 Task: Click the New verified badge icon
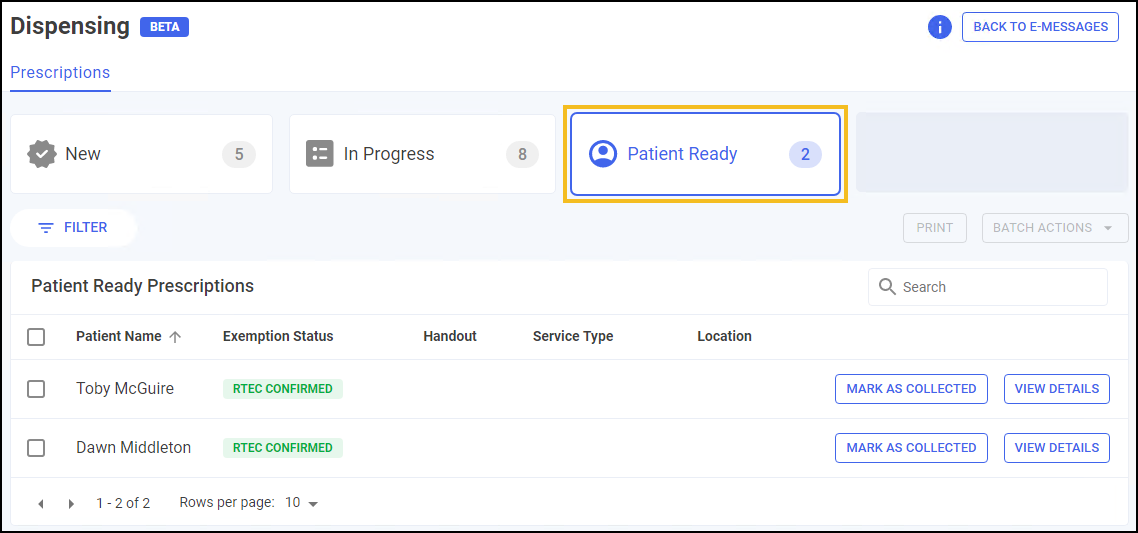[41, 154]
